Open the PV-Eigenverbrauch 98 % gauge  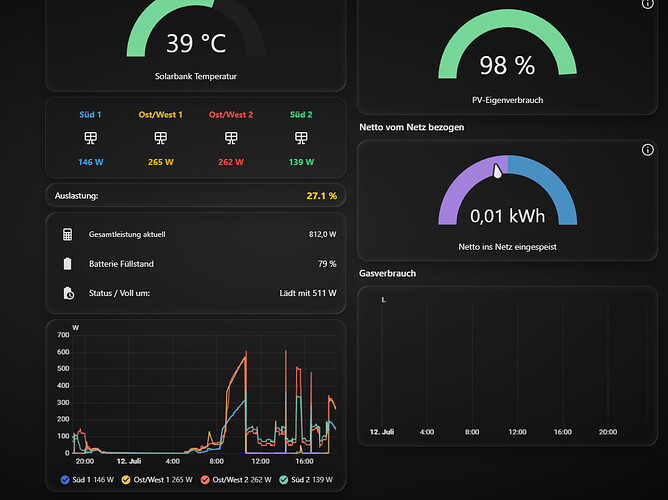click(507, 55)
